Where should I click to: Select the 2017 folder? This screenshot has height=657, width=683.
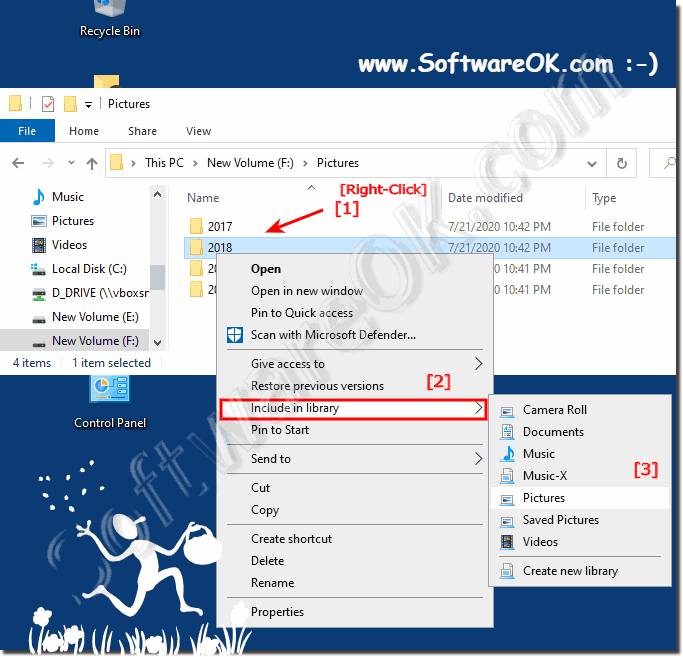(x=220, y=227)
